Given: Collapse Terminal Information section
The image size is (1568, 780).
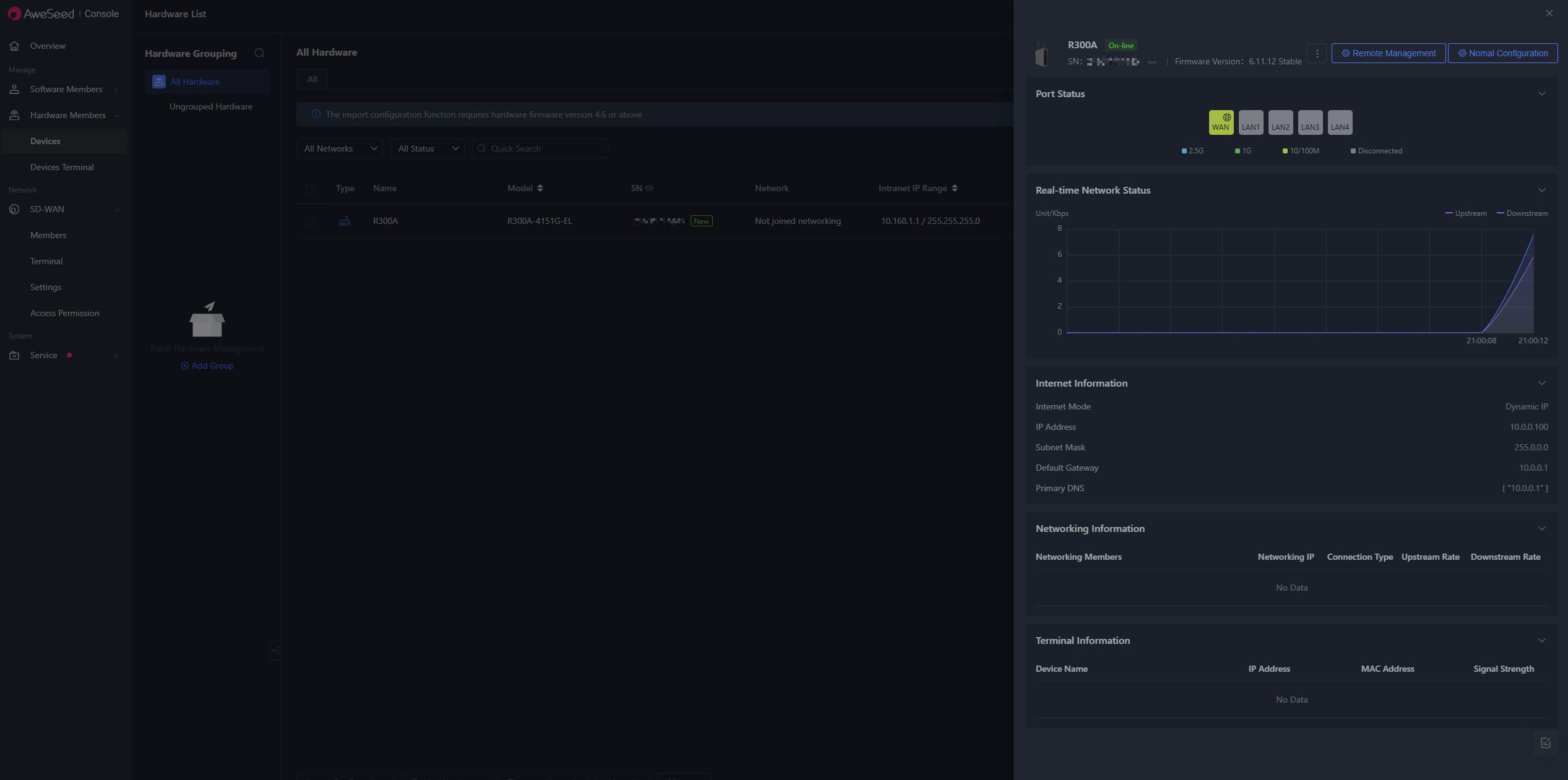Looking at the screenshot, I should tap(1541, 641).
